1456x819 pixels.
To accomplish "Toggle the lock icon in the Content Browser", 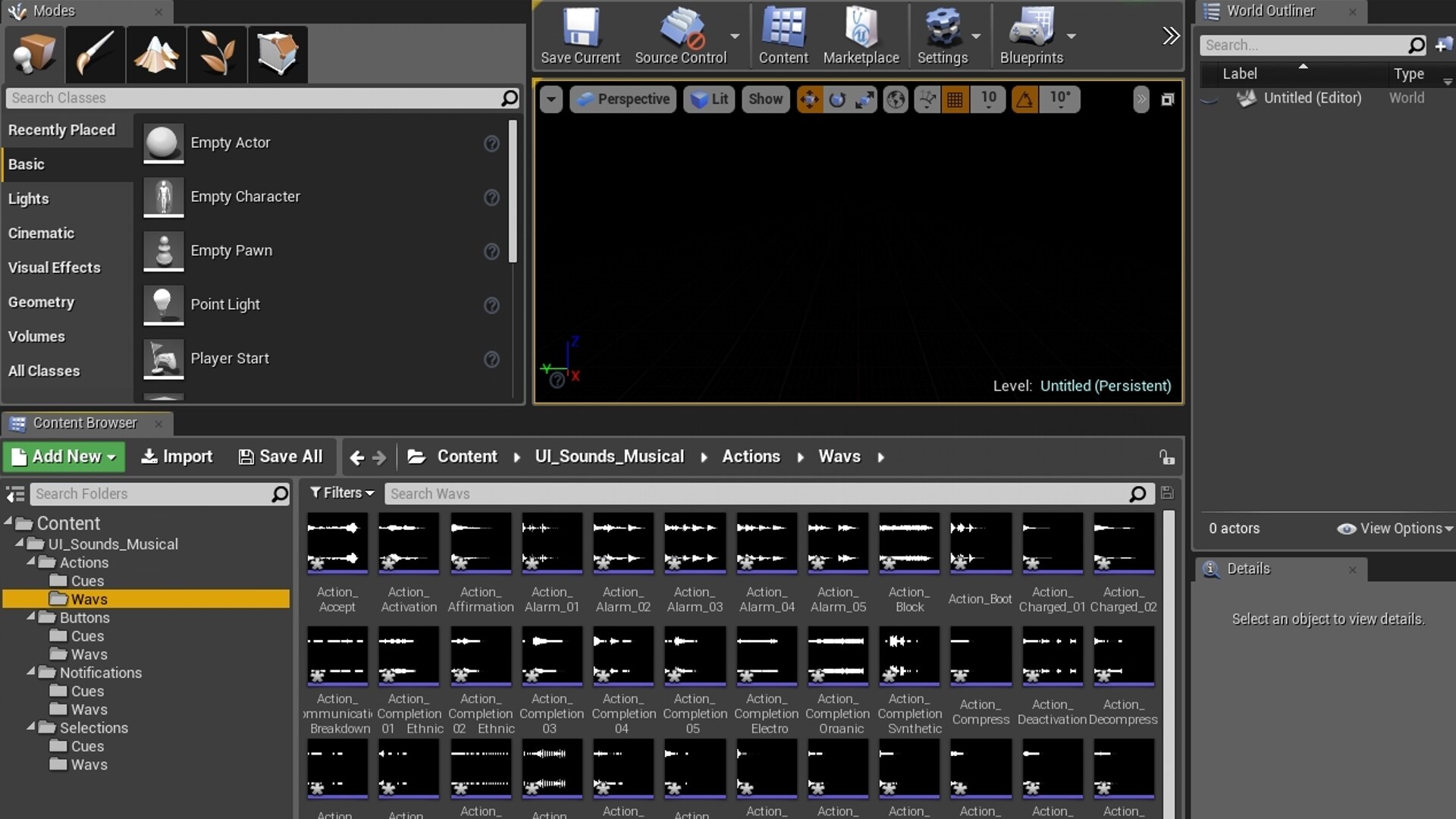I will (x=1166, y=457).
